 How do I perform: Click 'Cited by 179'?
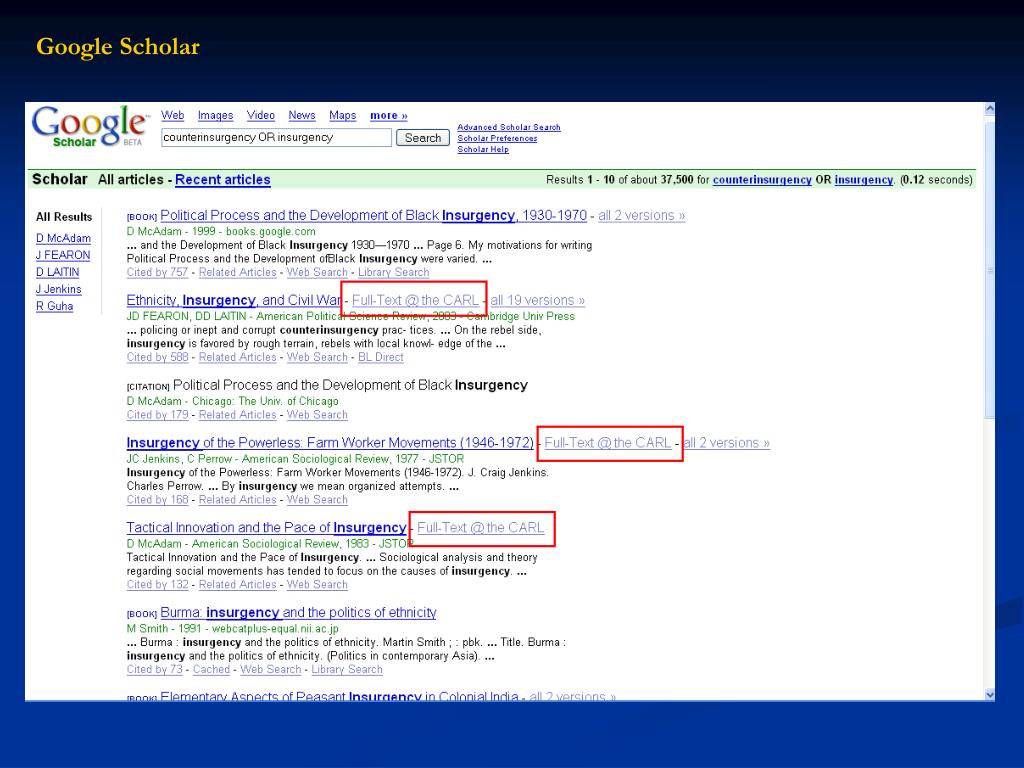157,415
